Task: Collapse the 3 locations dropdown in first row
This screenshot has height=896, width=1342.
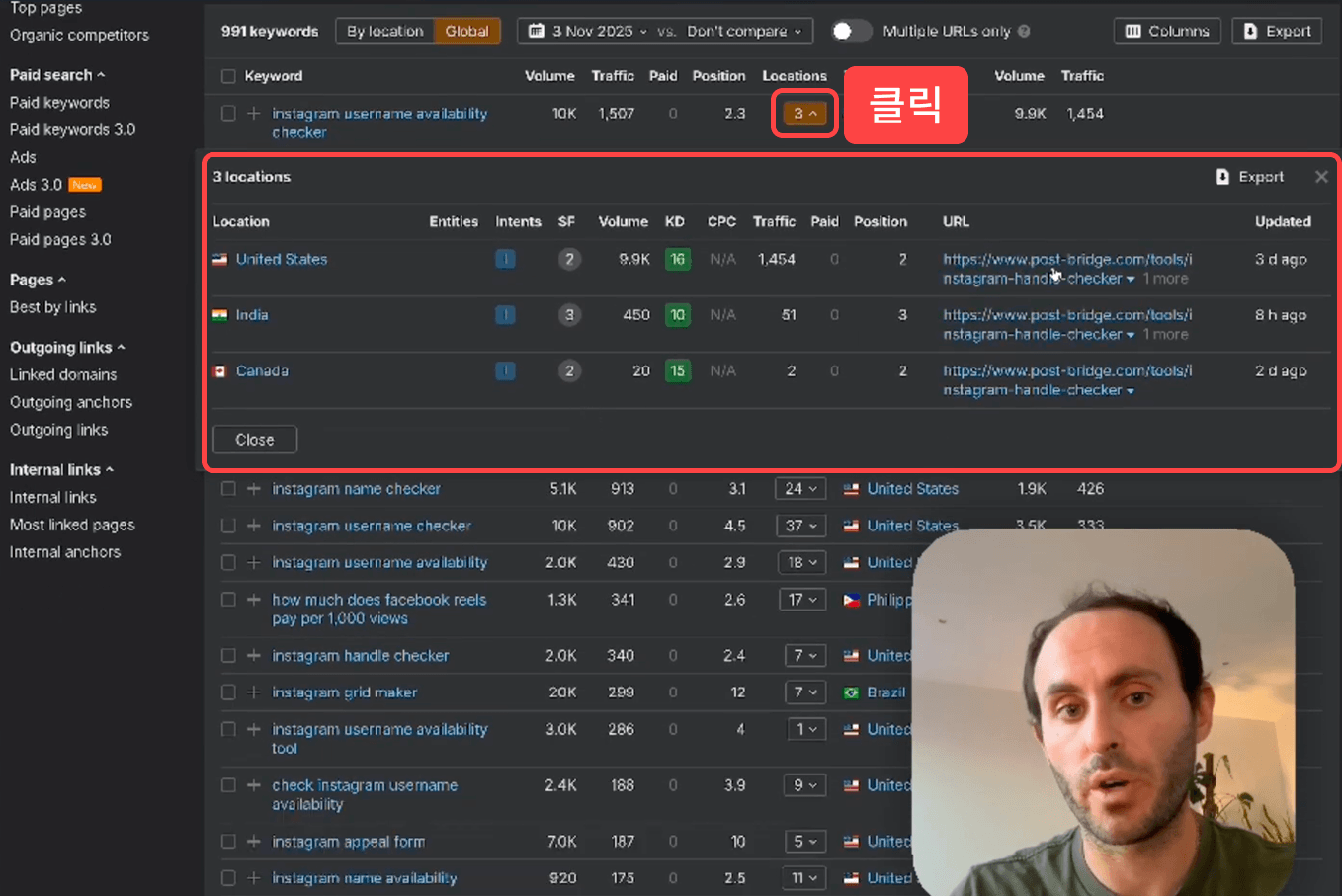Action: pos(804,114)
